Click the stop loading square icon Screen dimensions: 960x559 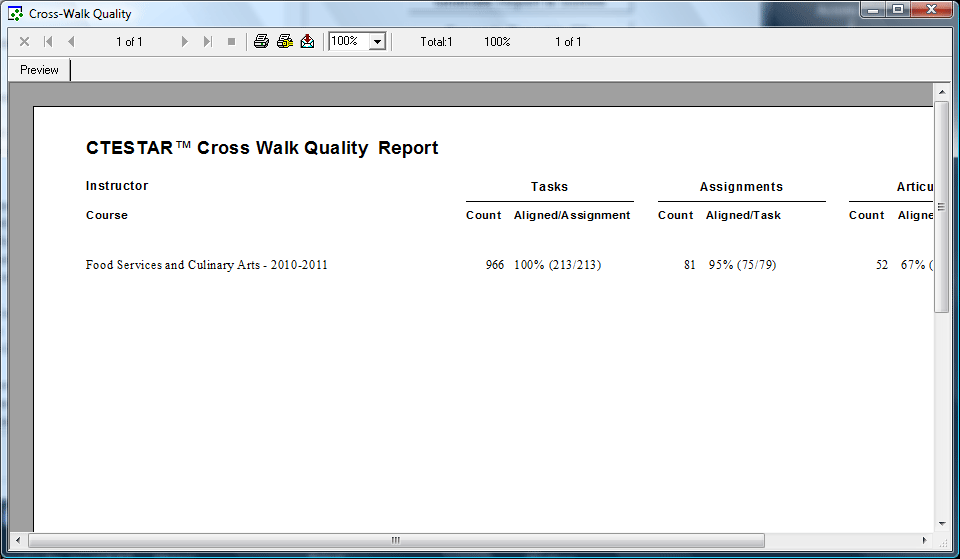coord(231,42)
